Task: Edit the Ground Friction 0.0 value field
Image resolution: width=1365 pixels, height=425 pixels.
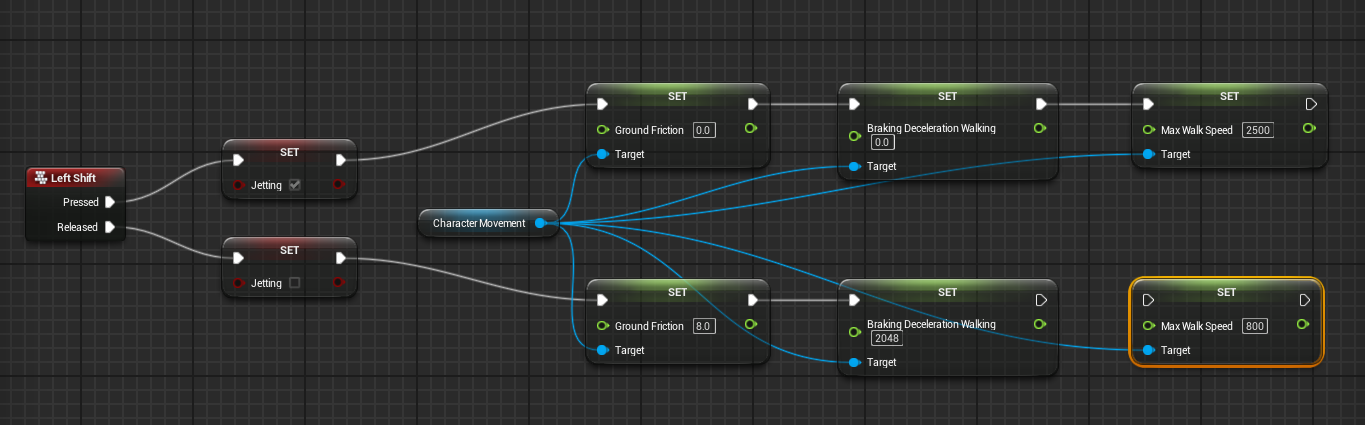Action: 704,130
